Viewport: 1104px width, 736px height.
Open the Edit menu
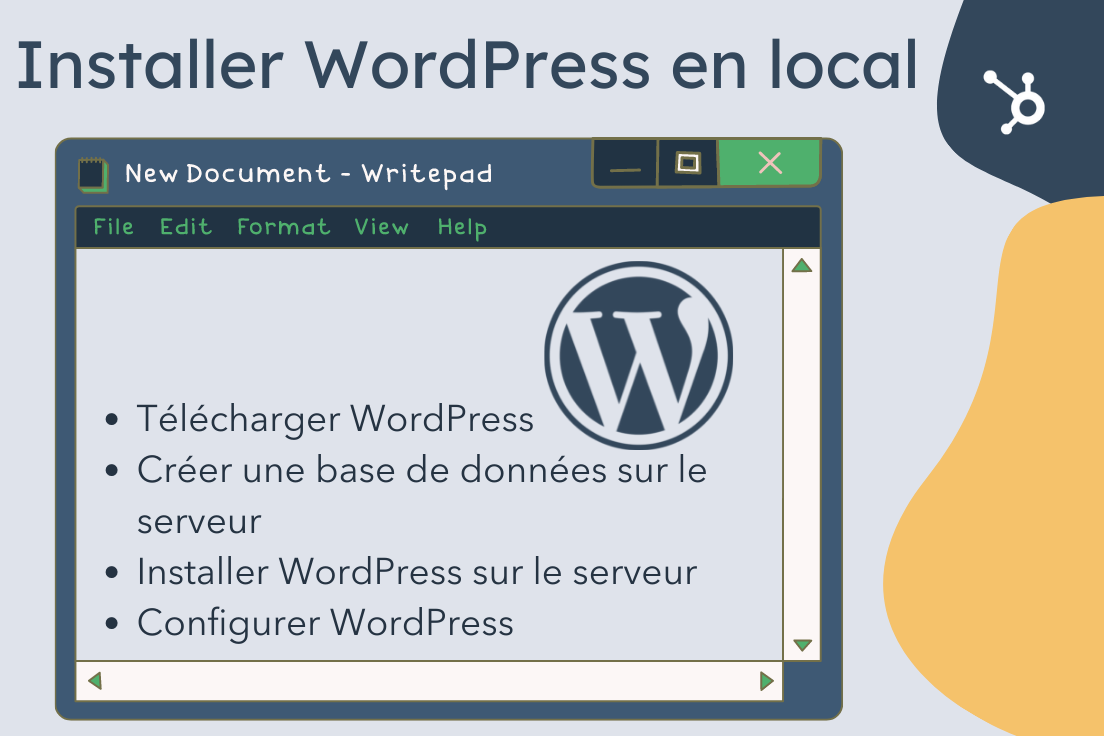pyautogui.click(x=185, y=227)
